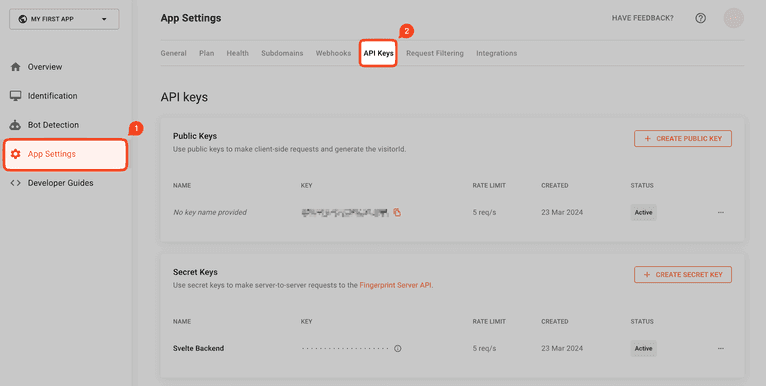This screenshot has height=386, width=766.
Task: Click the Active status of Svelte Backend
Action: (643, 348)
